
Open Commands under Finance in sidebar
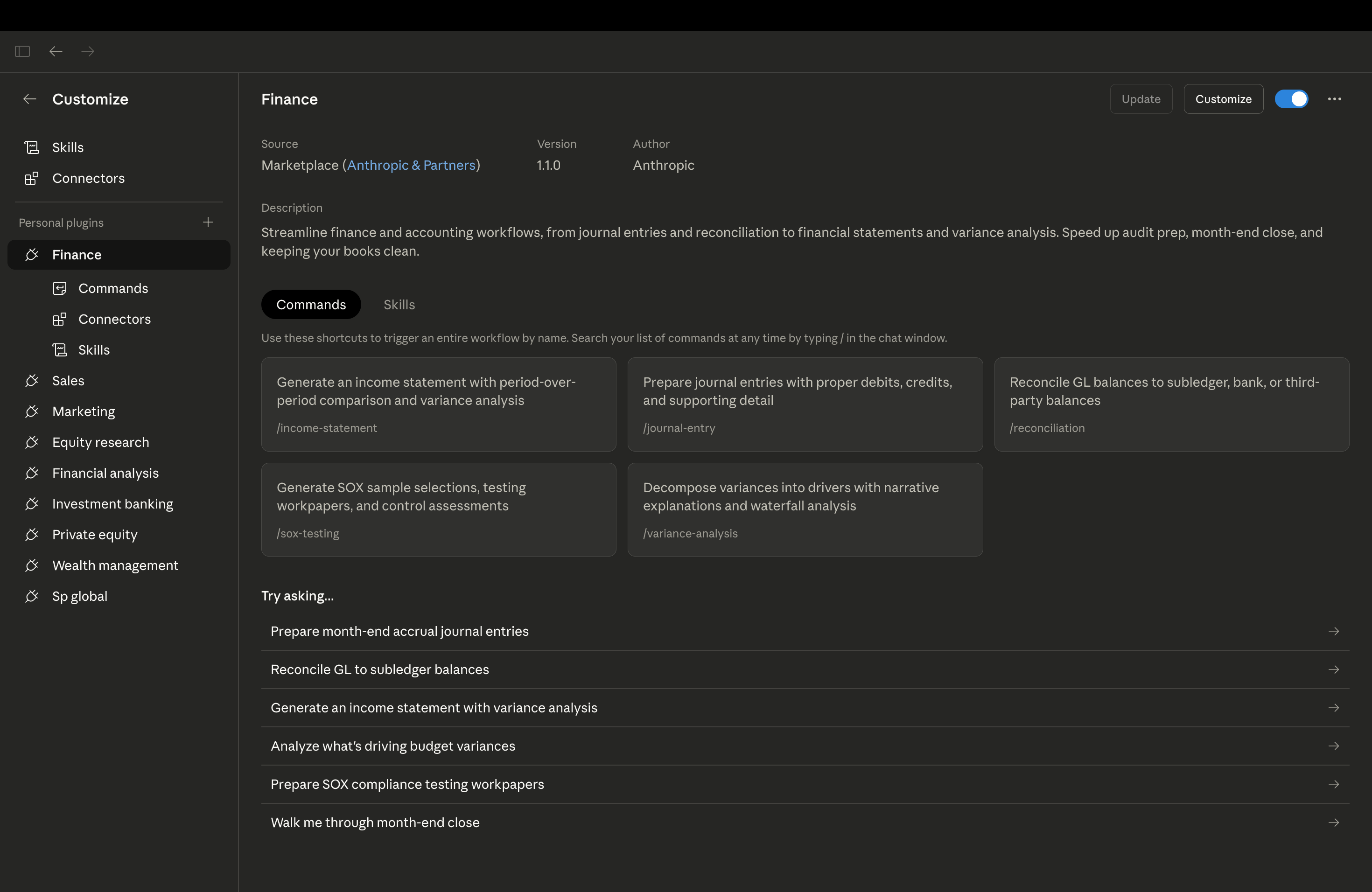pos(113,288)
